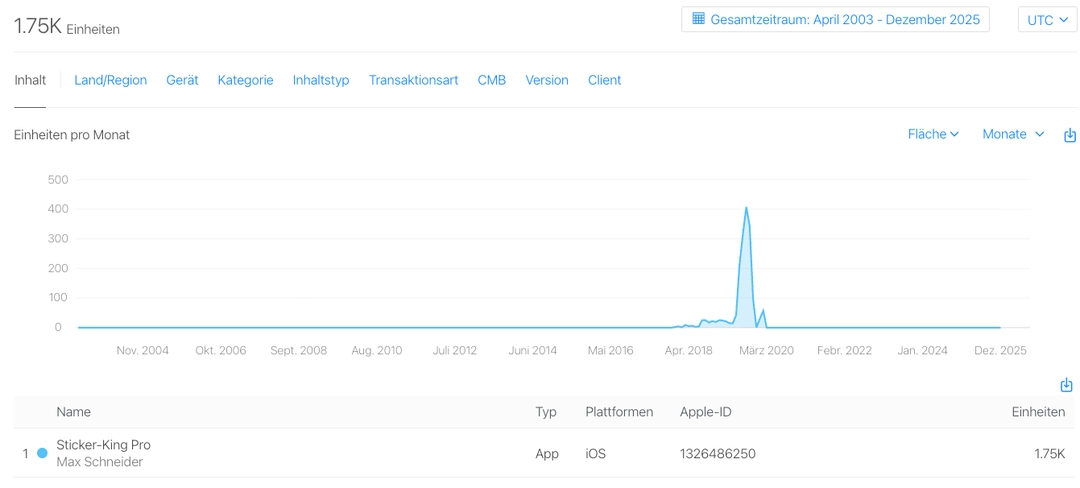The width and height of the screenshot is (1080, 488).
Task: Open the Sticker-King Pro app link
Action: (103, 445)
